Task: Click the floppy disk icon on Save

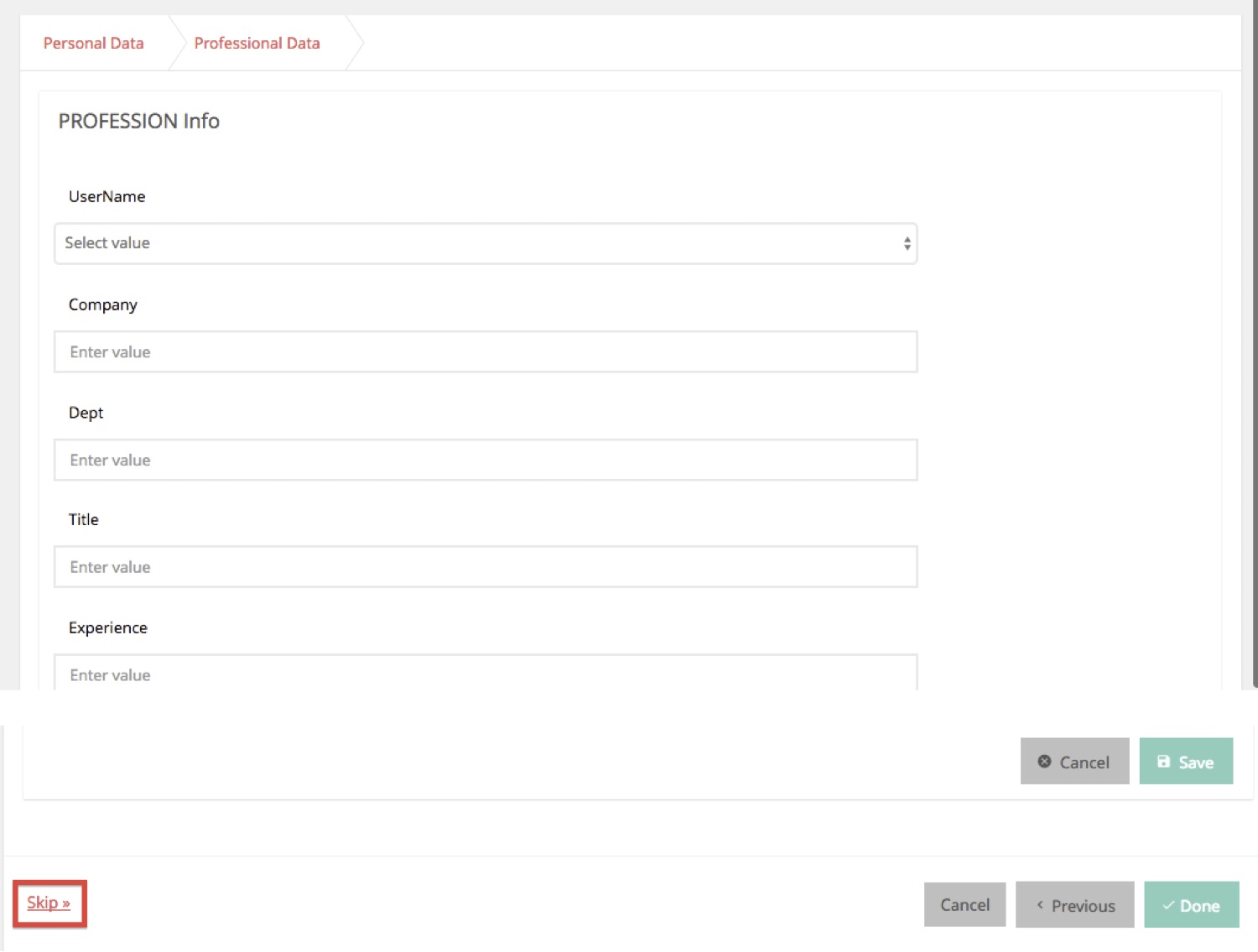Action: [1163, 762]
